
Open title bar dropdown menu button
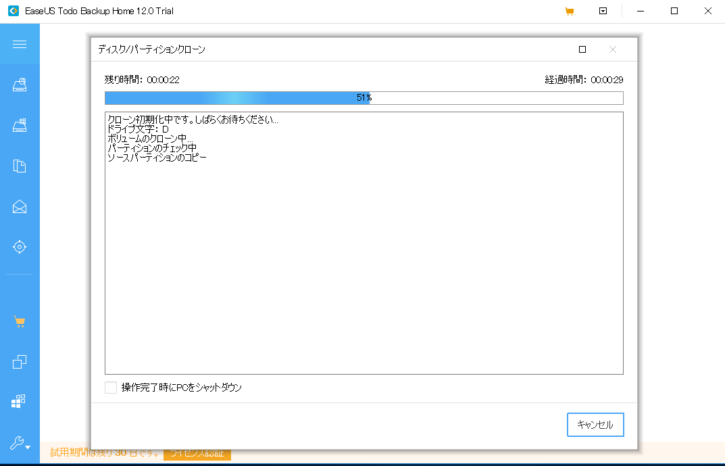(603, 12)
